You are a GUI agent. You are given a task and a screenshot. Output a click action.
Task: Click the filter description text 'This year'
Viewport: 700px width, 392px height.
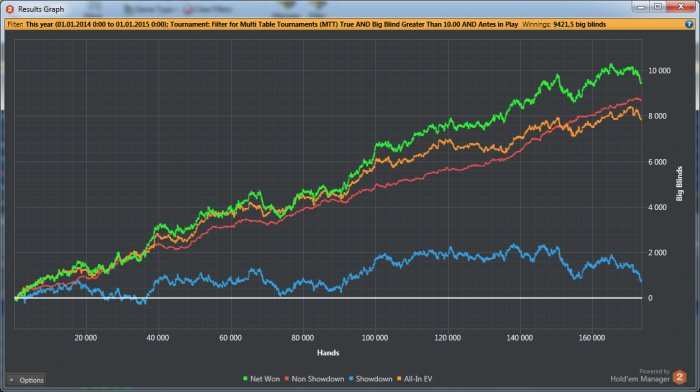pyautogui.click(x=39, y=25)
